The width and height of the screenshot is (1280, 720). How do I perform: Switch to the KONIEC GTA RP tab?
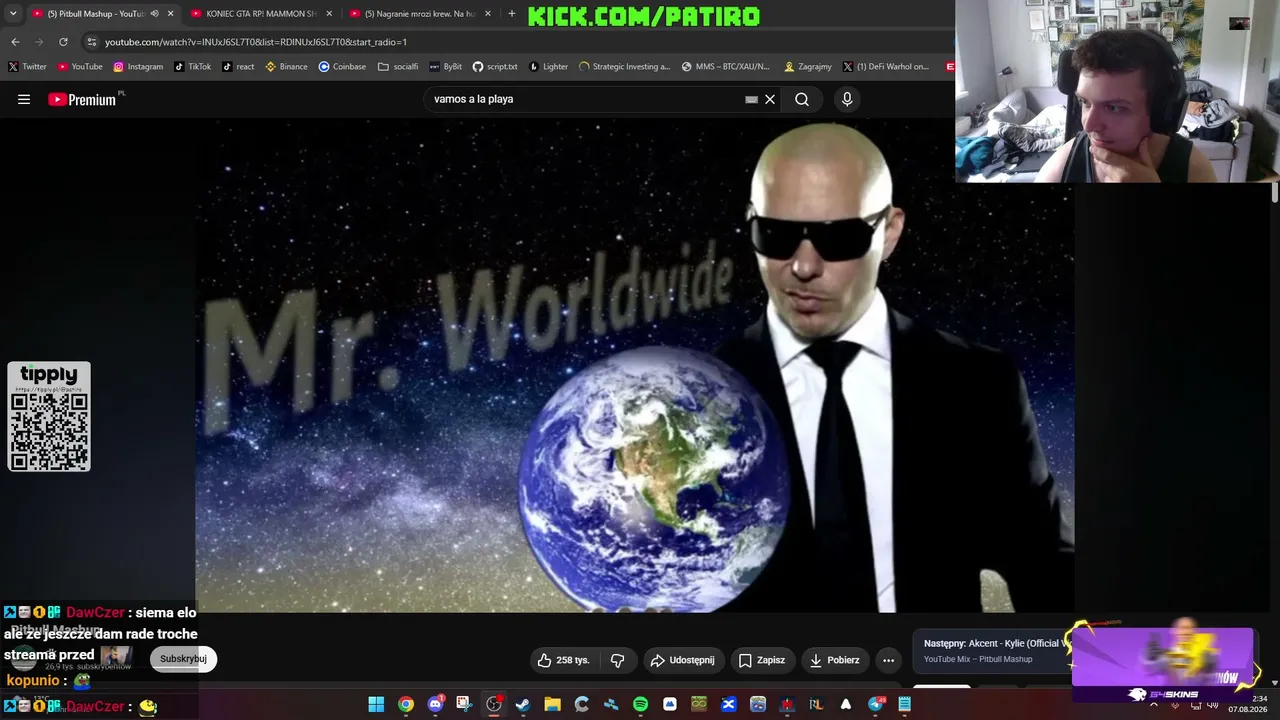coord(260,14)
